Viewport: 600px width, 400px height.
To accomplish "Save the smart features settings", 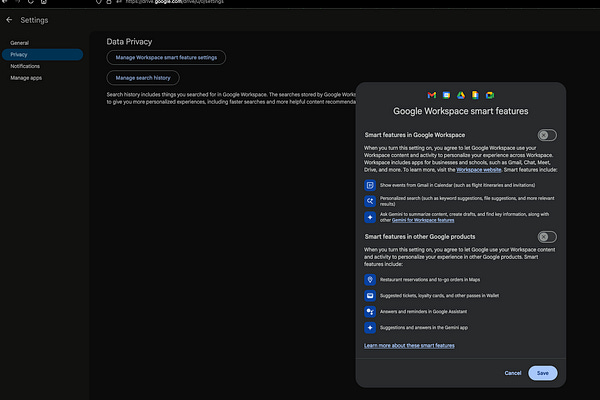I will click(x=542, y=373).
